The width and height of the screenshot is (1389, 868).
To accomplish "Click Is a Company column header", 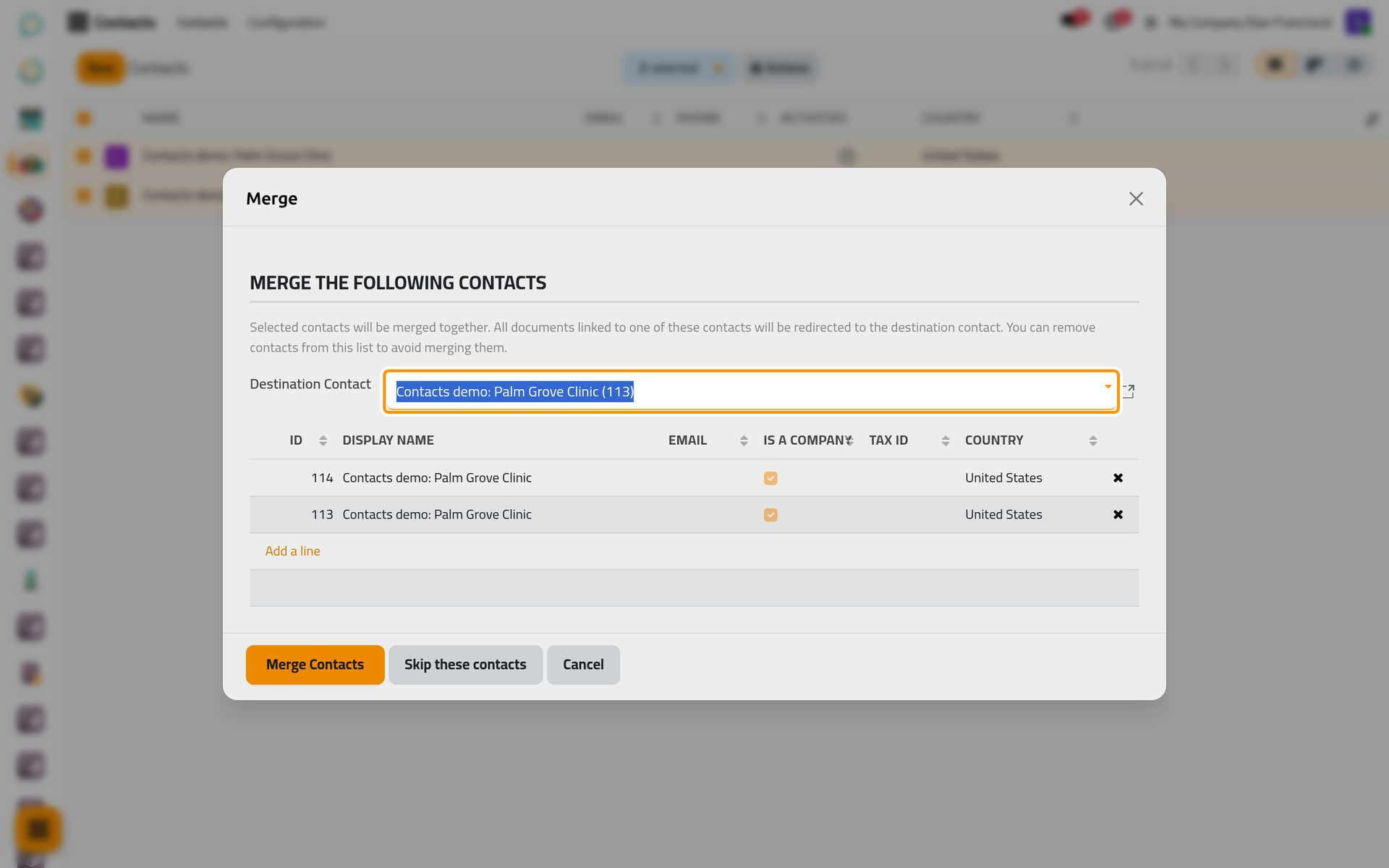I will pyautogui.click(x=807, y=441).
